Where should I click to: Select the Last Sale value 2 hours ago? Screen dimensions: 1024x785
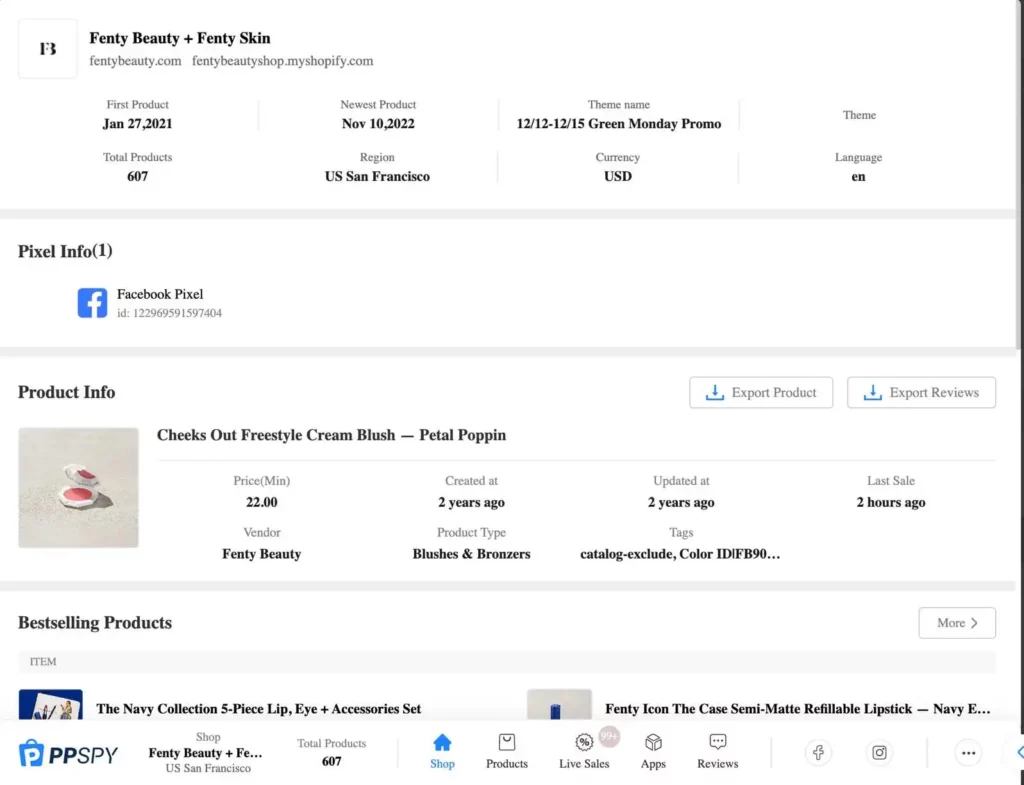891,502
